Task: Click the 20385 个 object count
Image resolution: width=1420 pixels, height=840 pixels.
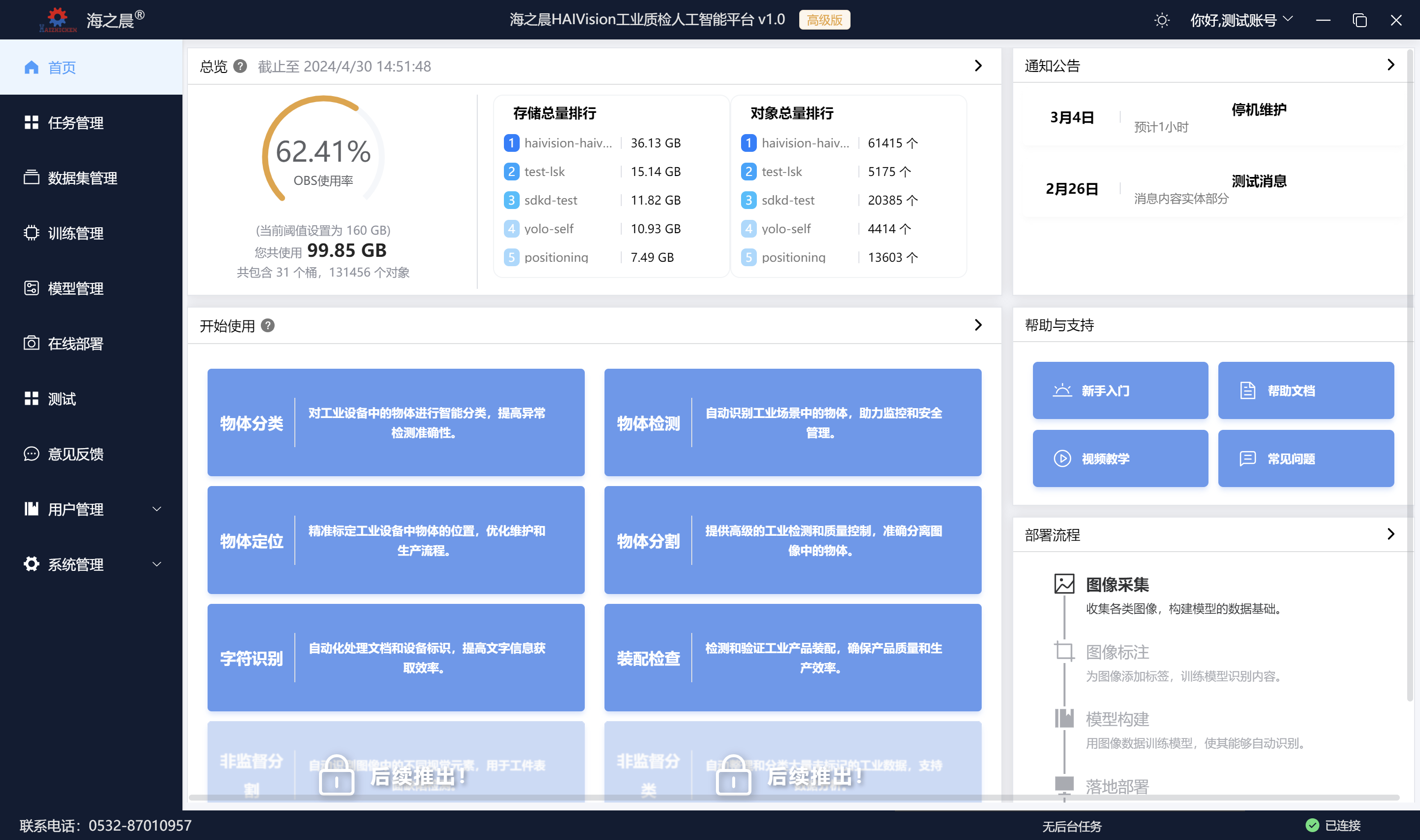Action: 892,200
